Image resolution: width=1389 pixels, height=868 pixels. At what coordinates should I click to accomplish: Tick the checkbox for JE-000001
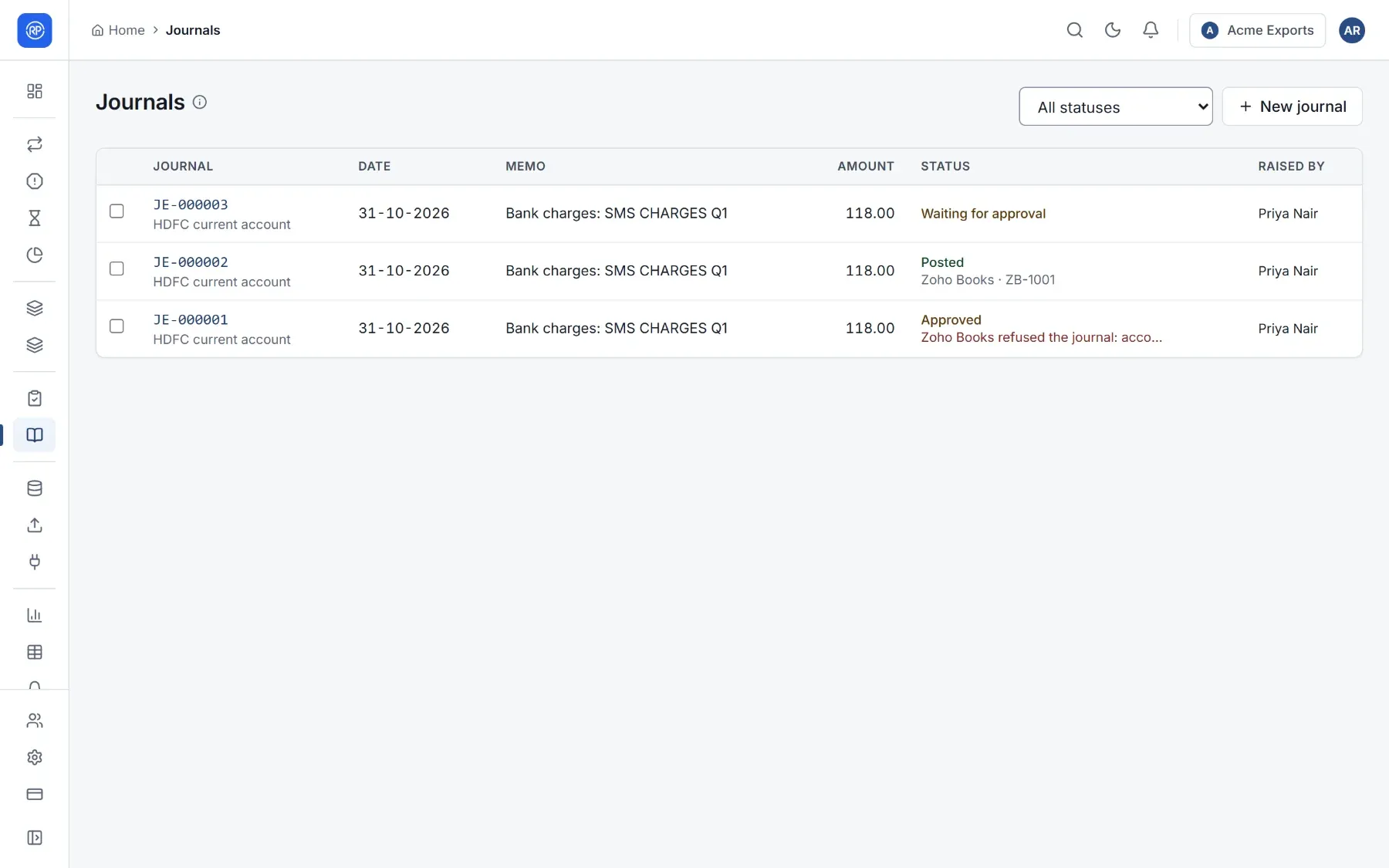117,326
